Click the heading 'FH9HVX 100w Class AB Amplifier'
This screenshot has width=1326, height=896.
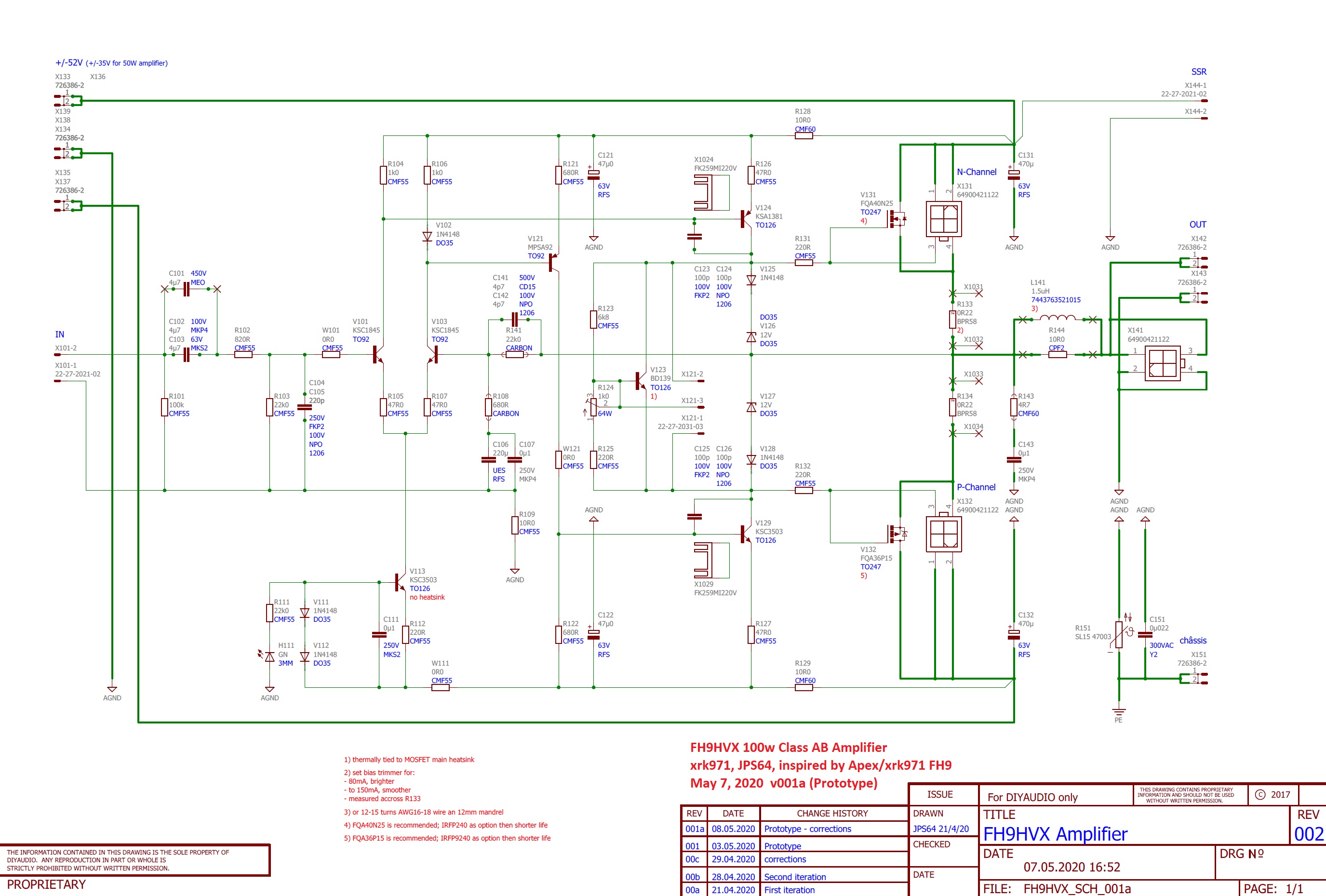click(x=789, y=747)
